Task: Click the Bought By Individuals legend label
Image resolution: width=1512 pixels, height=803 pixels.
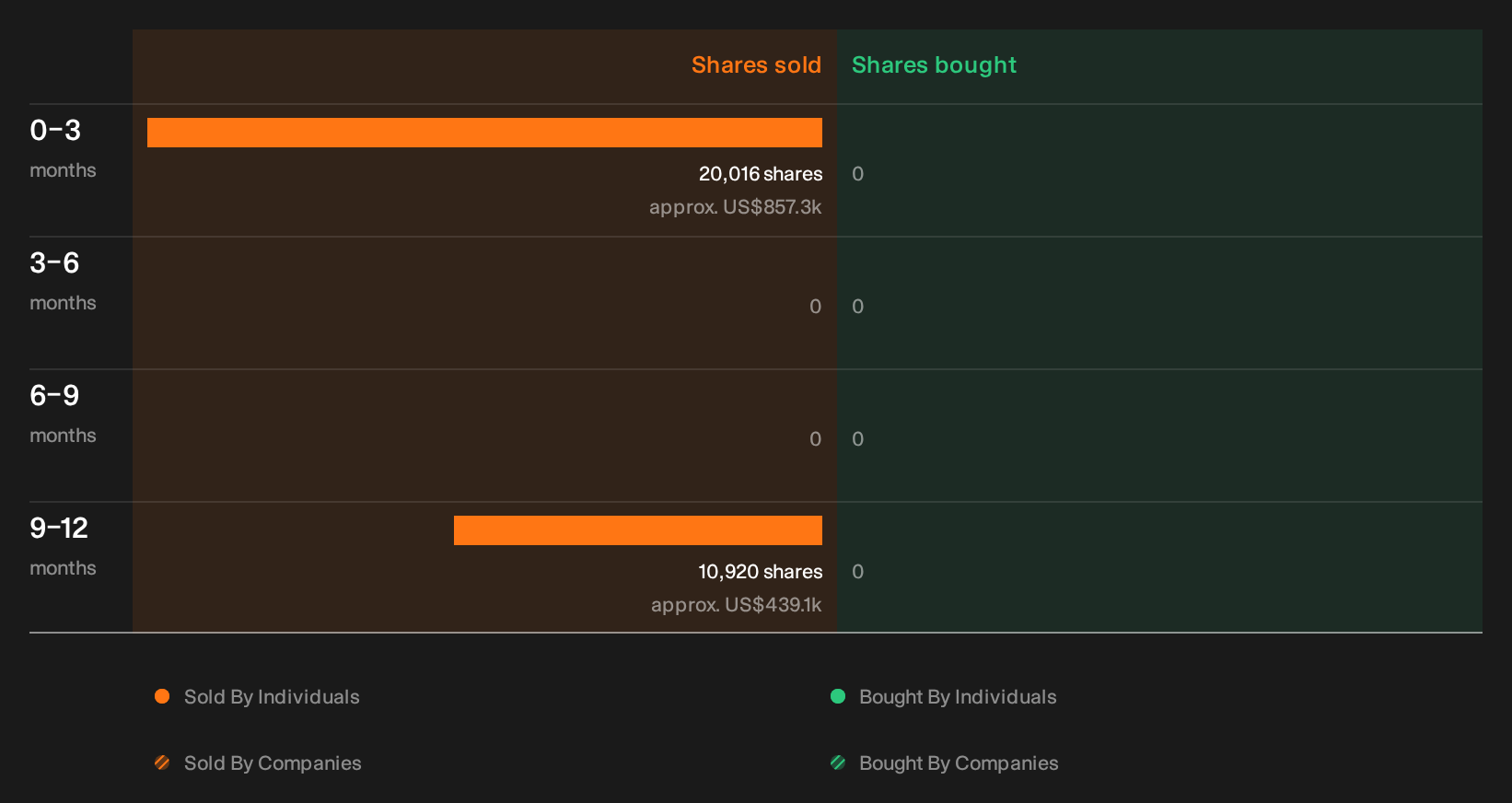Action: click(958, 697)
